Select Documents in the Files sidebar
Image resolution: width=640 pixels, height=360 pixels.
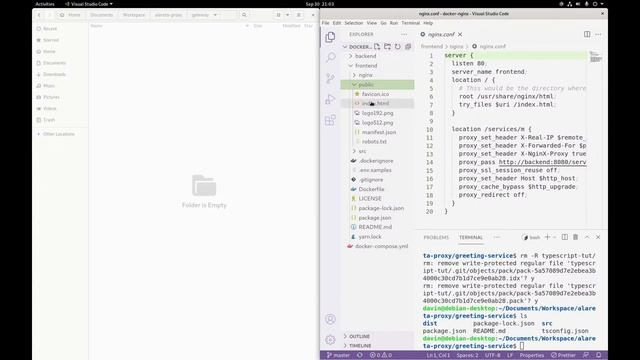(x=54, y=63)
